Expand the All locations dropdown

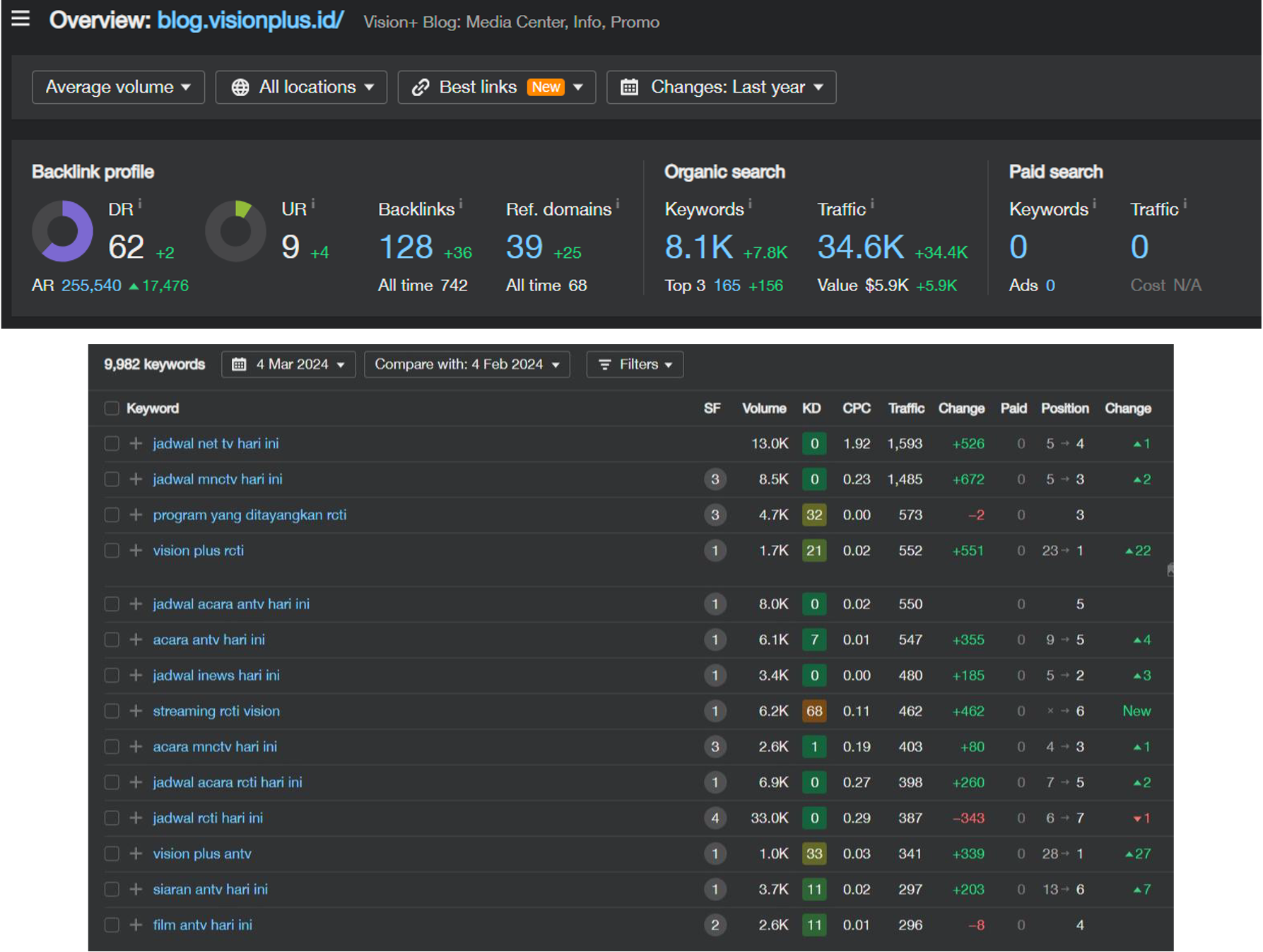click(302, 87)
